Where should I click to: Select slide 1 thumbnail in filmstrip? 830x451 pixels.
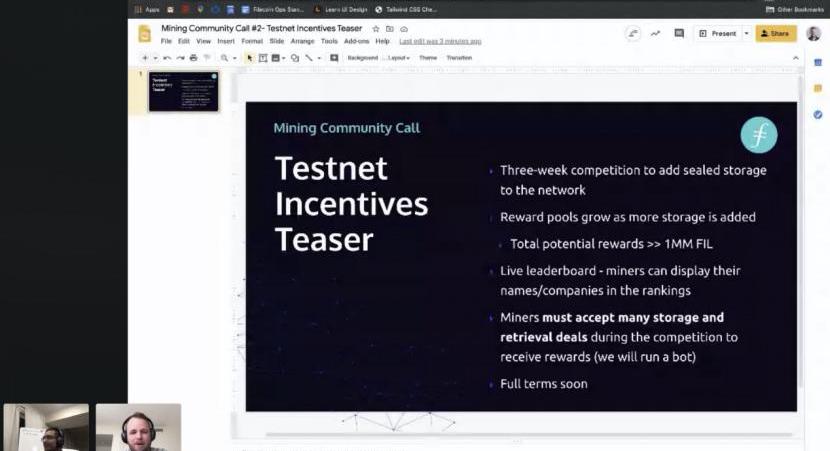(183, 92)
